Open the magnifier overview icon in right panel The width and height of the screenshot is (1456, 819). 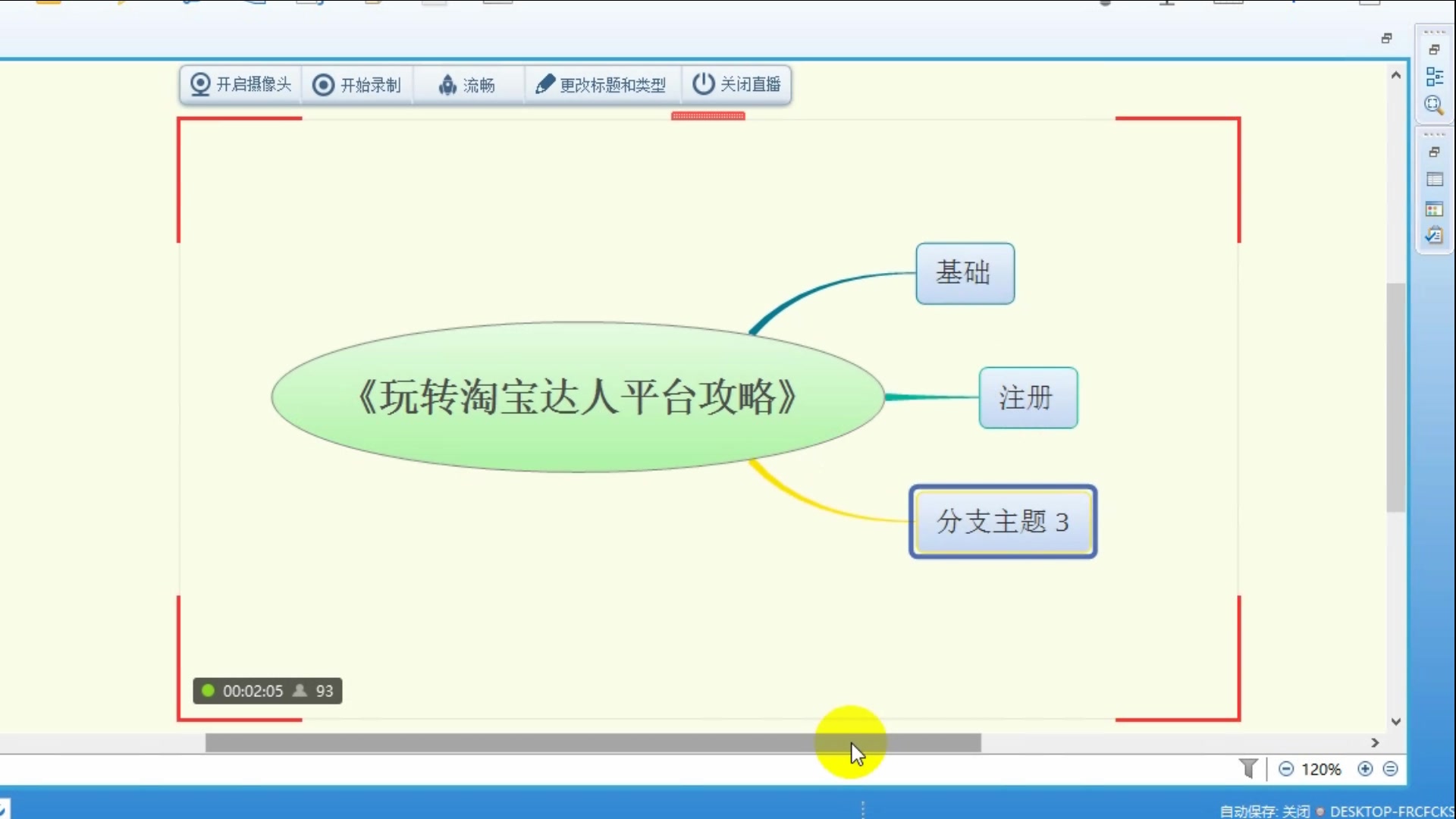[x=1434, y=105]
